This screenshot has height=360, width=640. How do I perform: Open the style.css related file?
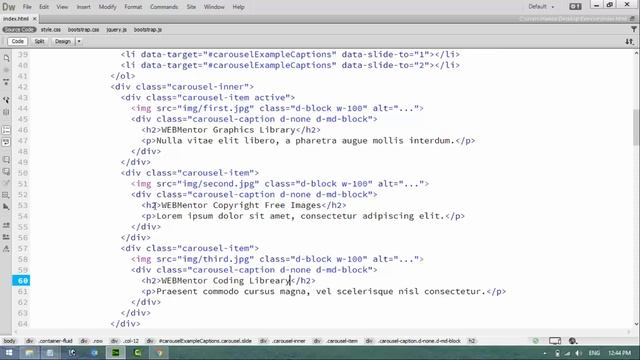tap(51, 30)
